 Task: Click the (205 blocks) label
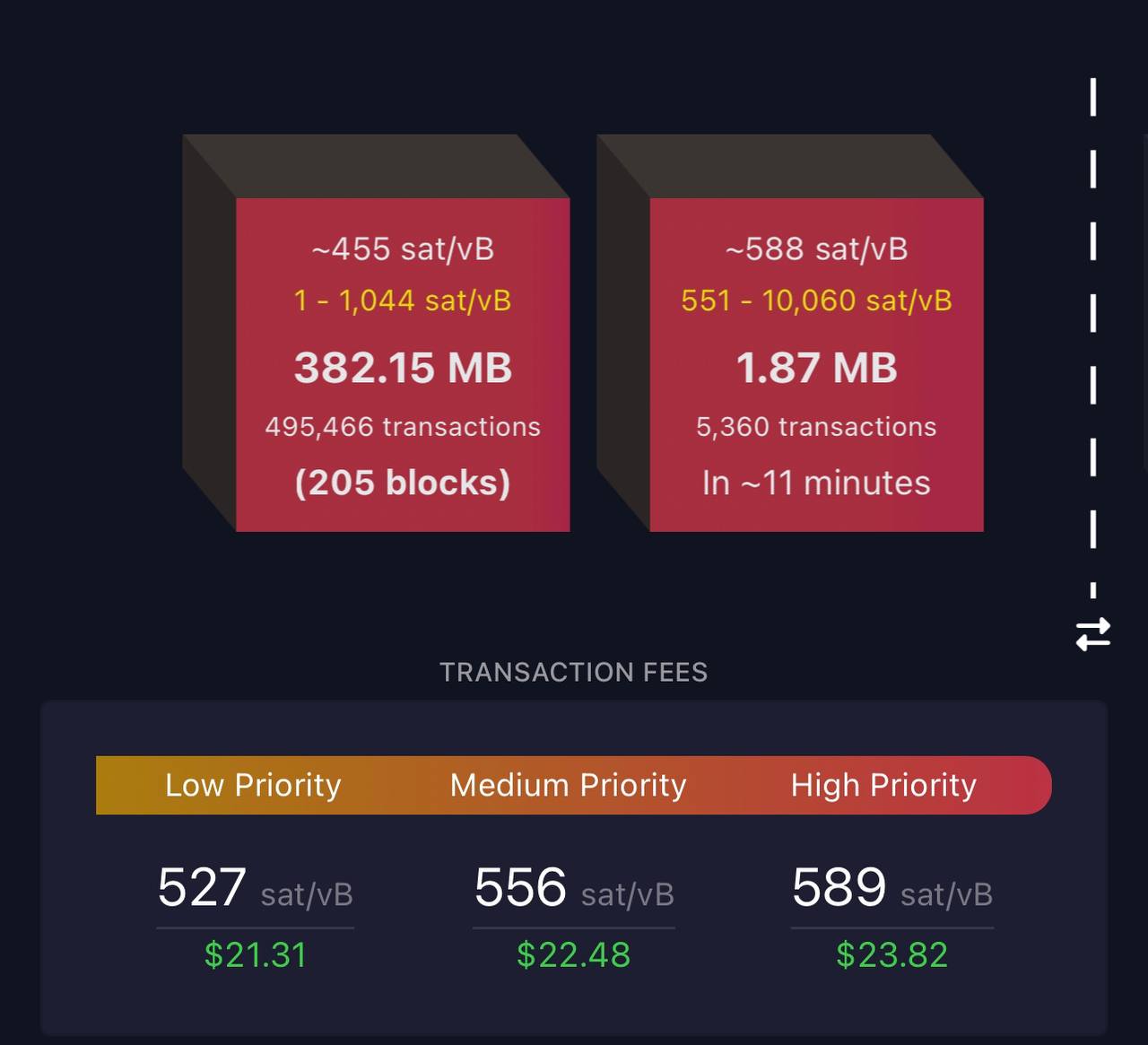(x=403, y=483)
